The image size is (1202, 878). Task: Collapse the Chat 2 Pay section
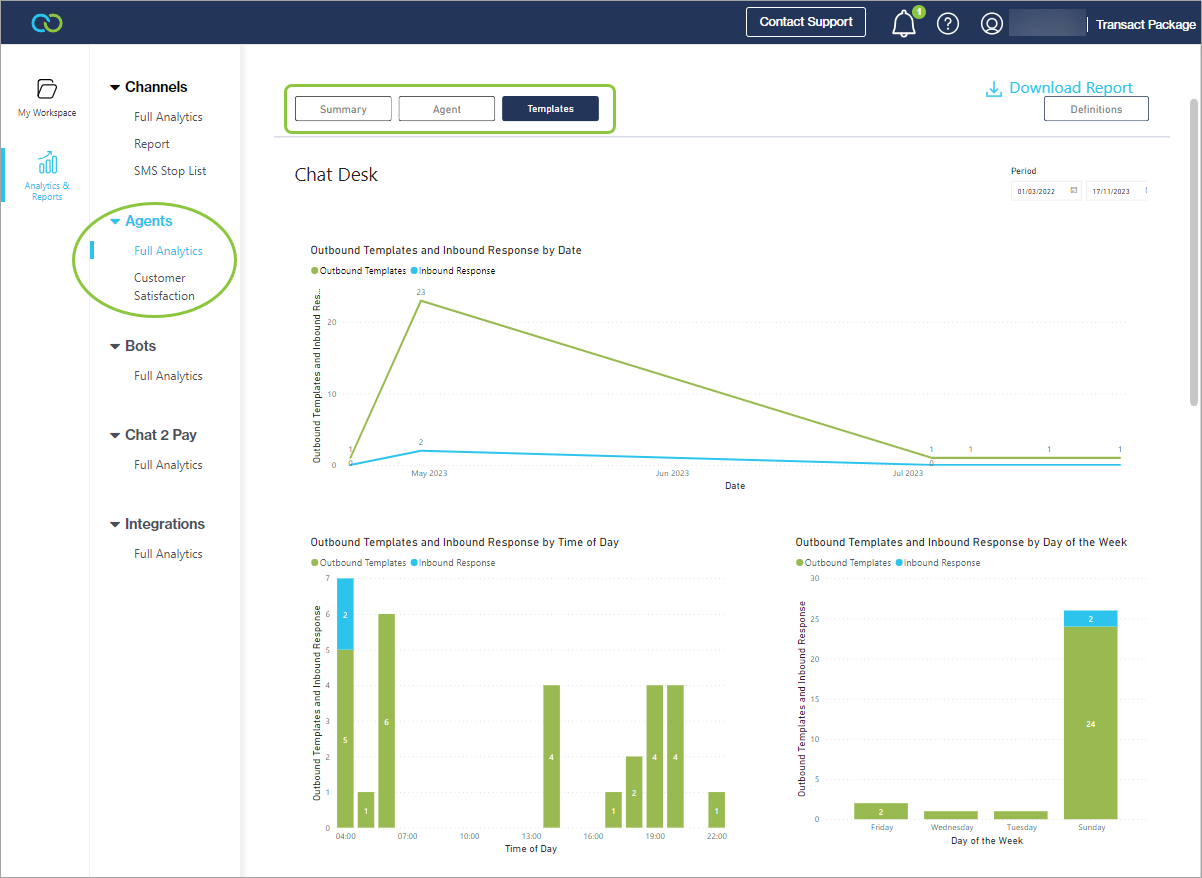[x=115, y=436]
